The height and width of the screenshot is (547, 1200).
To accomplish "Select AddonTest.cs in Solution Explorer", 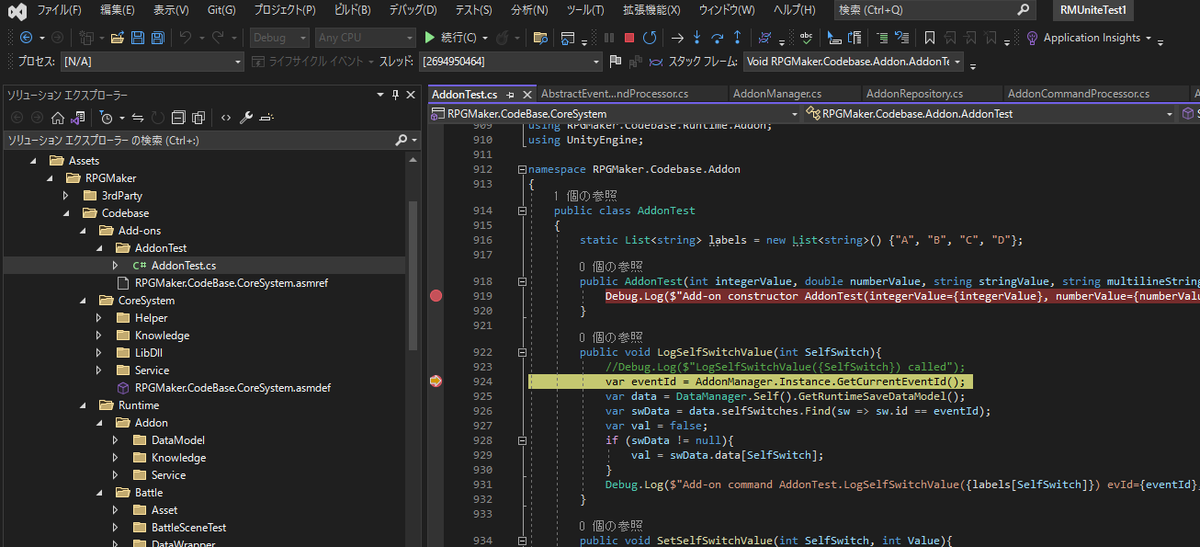I will [x=183, y=266].
